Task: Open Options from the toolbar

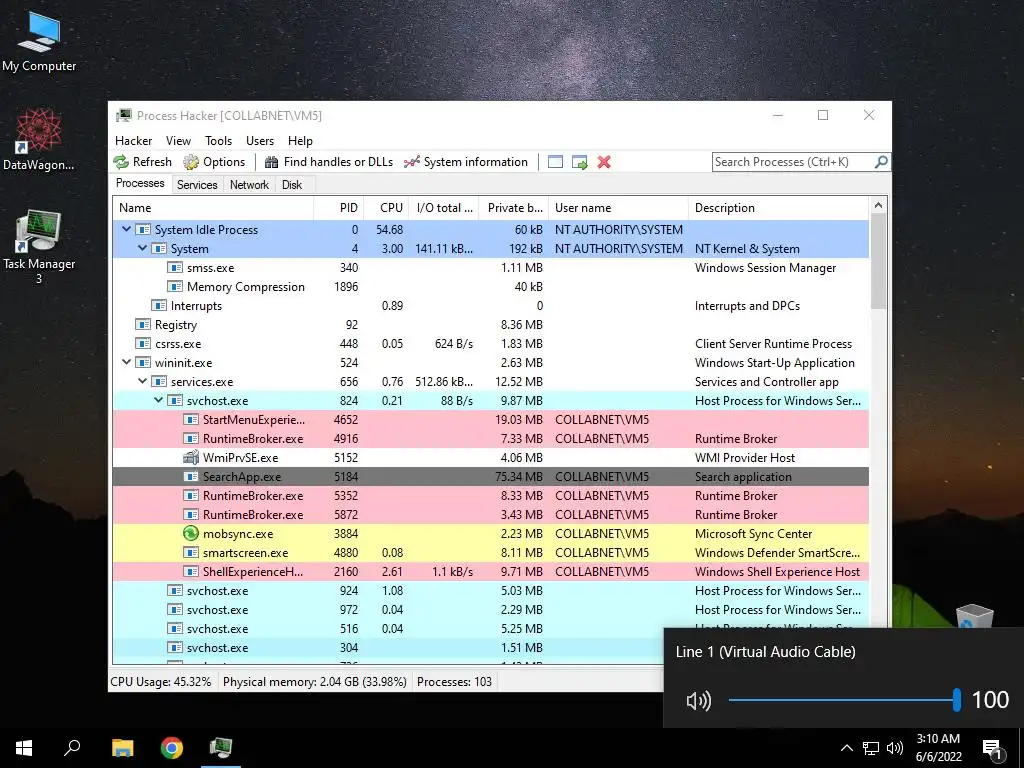Action: point(214,162)
